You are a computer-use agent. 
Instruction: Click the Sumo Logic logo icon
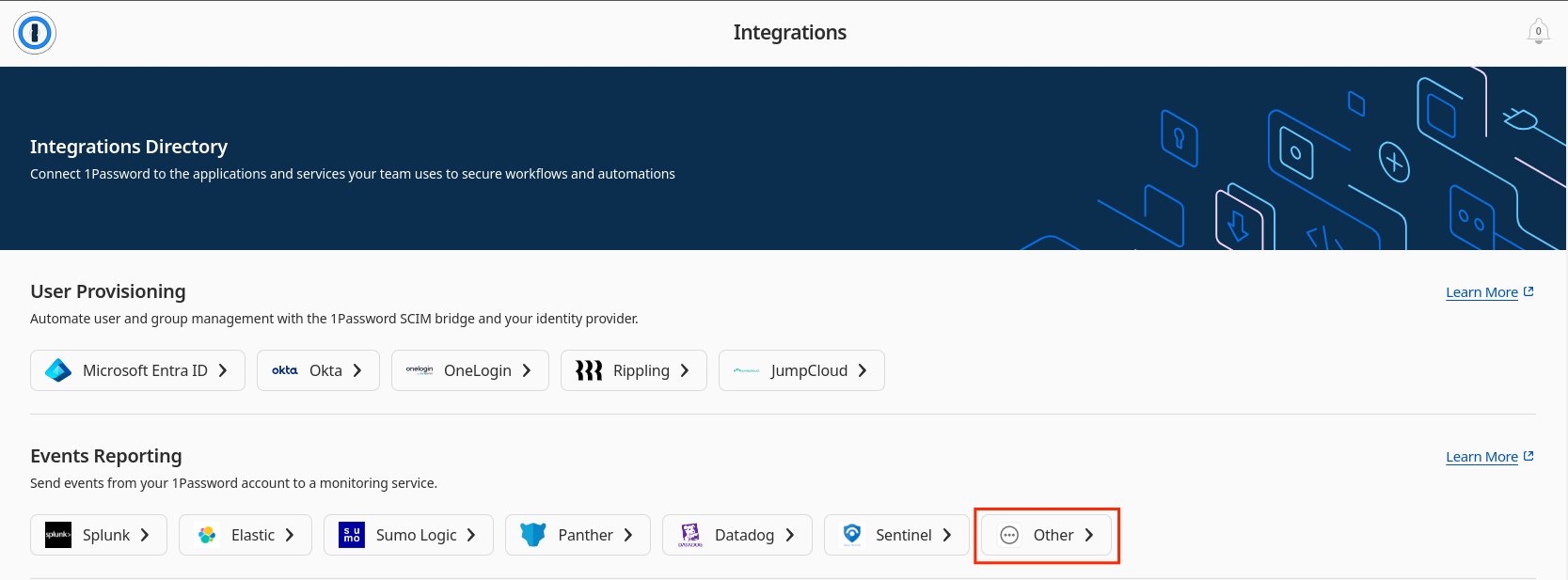point(352,535)
